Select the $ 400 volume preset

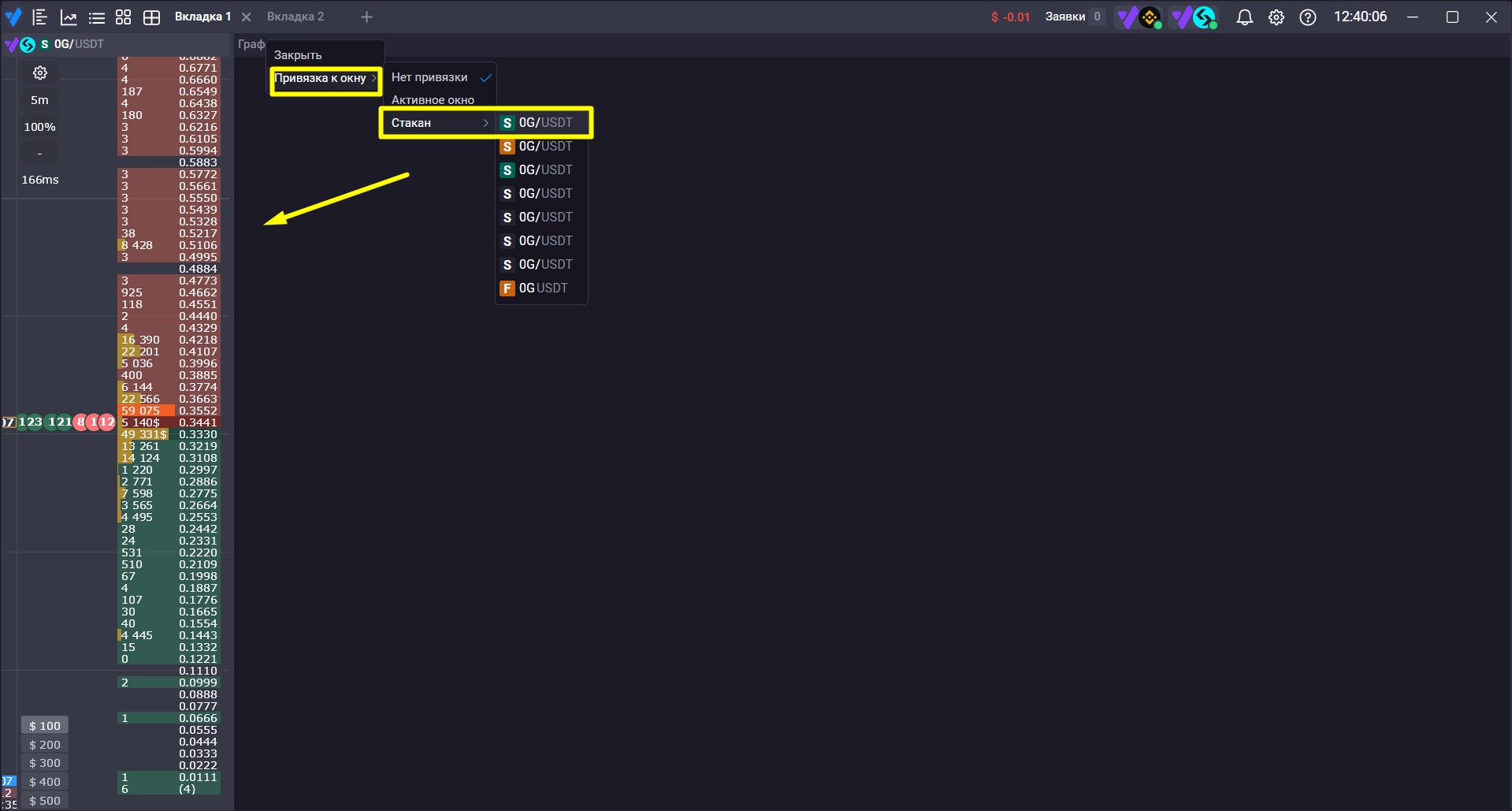pos(45,782)
